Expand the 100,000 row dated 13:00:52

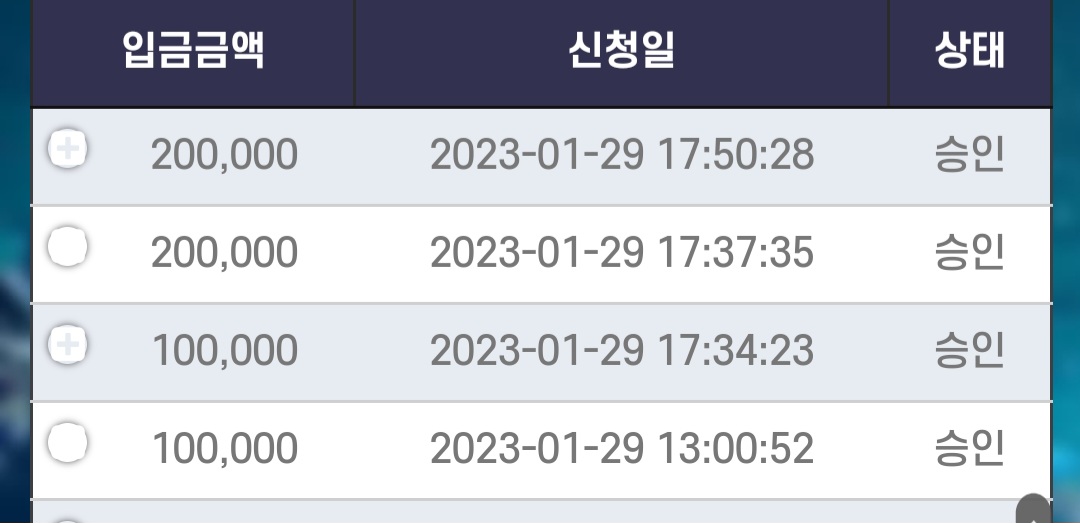(x=68, y=442)
